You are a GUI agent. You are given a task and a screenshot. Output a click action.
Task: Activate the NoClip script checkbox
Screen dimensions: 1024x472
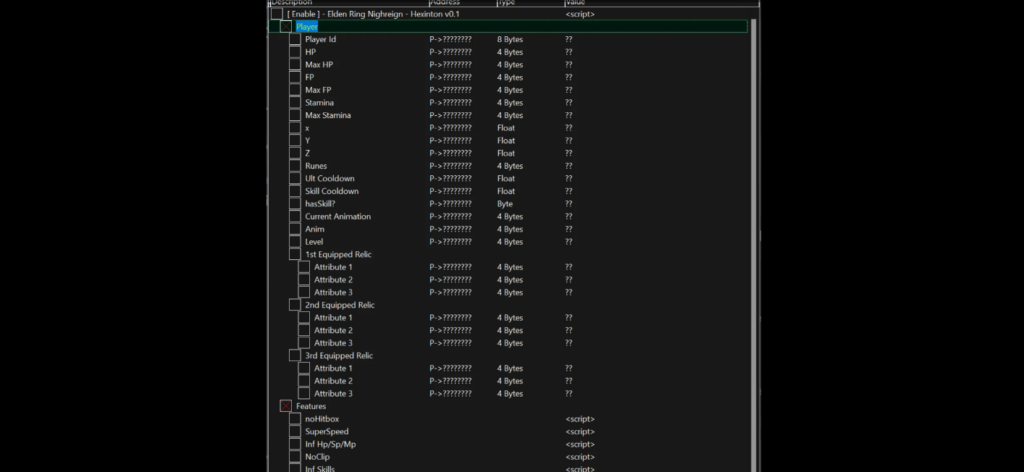295,457
